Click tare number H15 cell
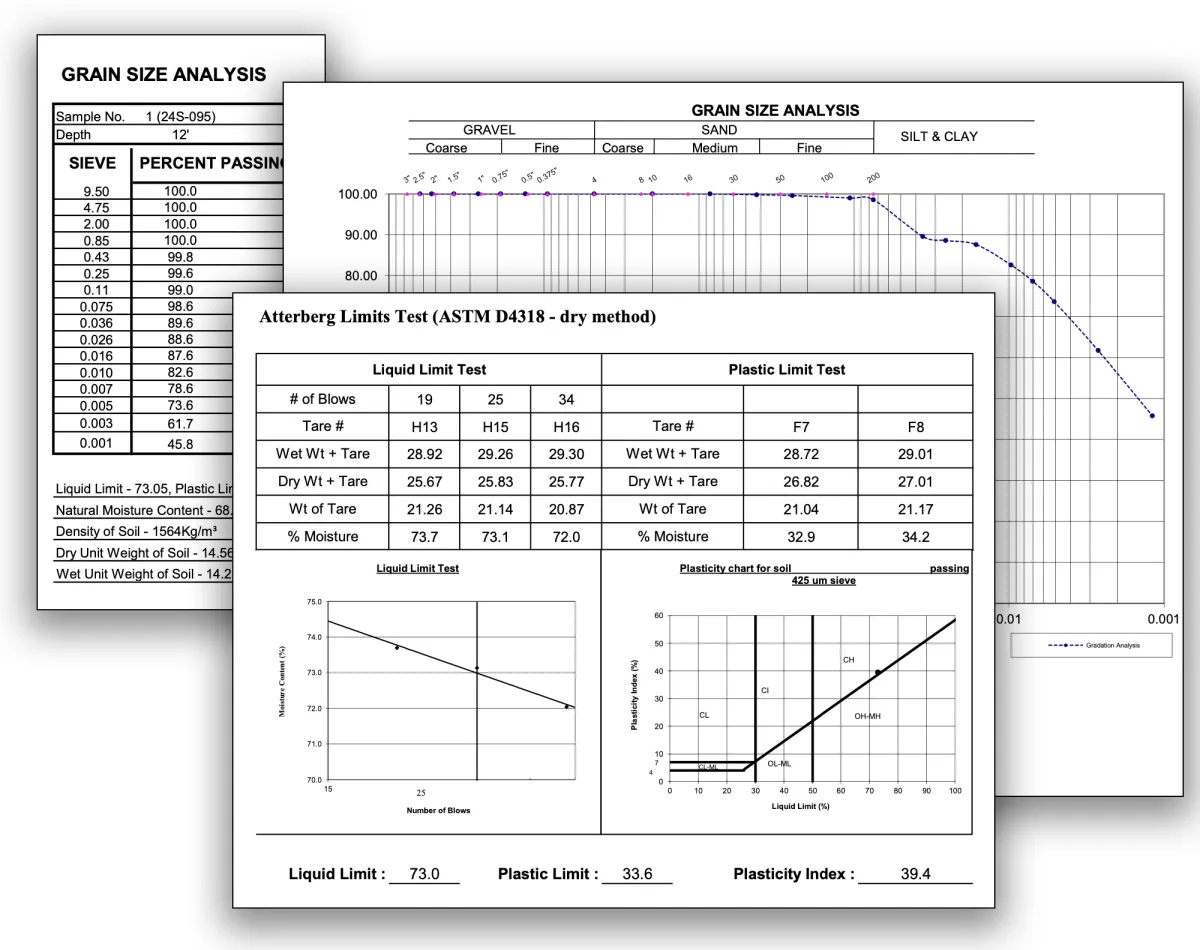Screen dimensions: 1200x950 [496, 427]
